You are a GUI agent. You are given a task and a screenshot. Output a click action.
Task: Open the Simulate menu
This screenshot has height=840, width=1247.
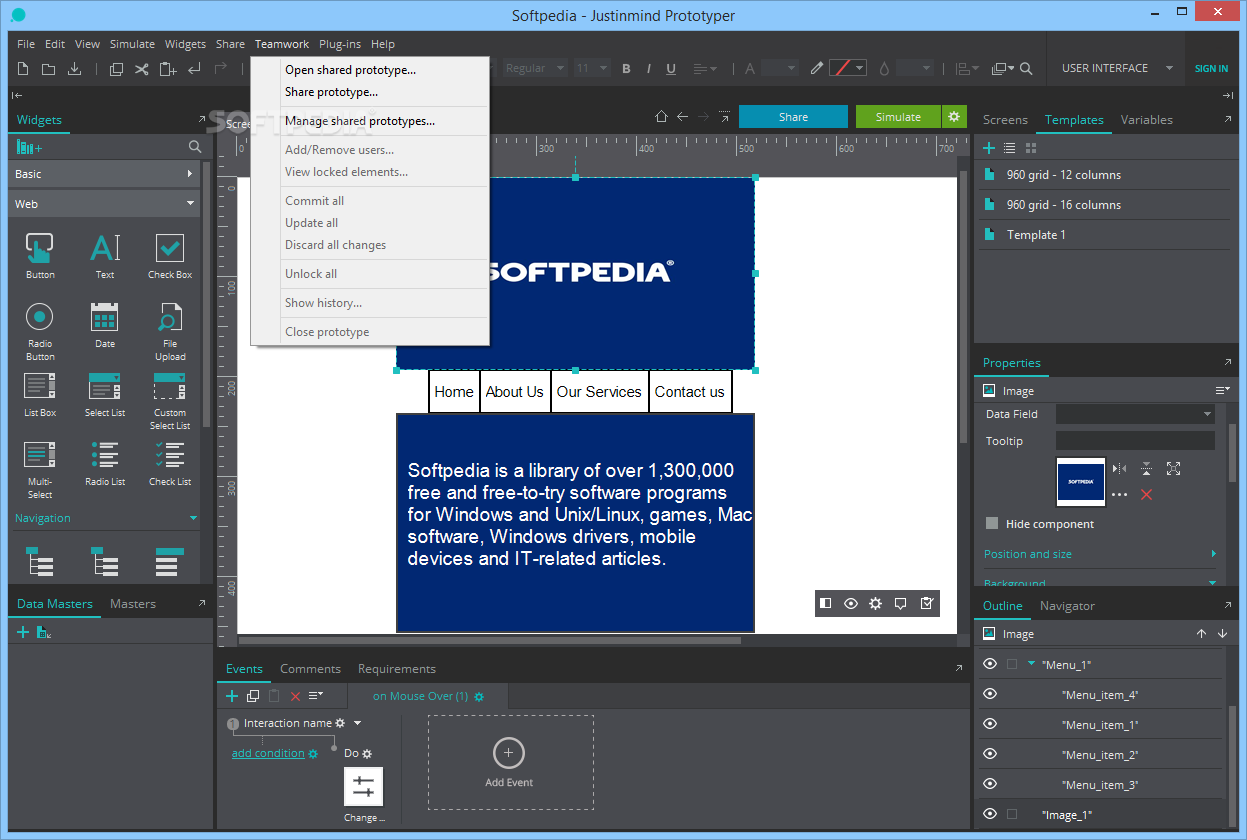point(132,44)
